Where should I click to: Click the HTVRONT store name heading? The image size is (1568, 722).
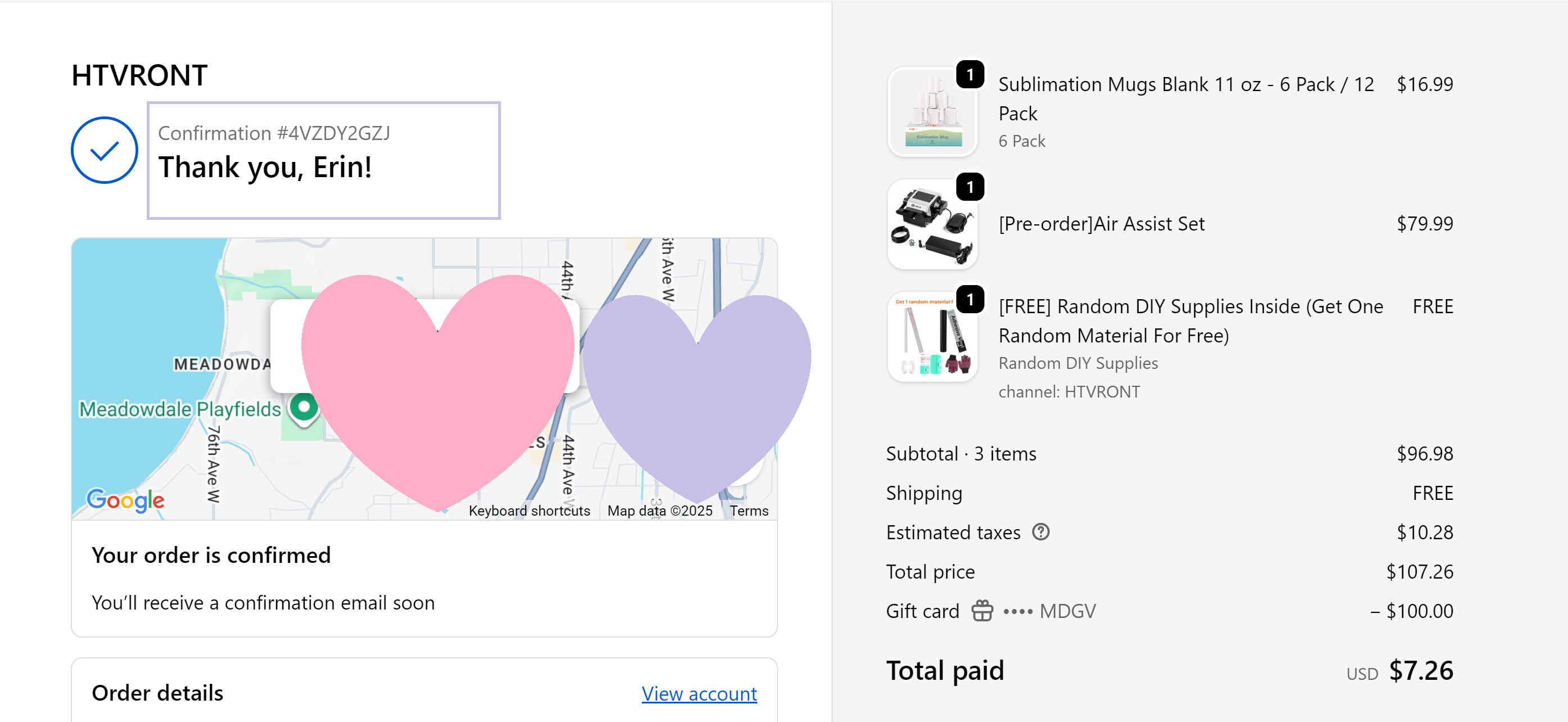click(139, 76)
